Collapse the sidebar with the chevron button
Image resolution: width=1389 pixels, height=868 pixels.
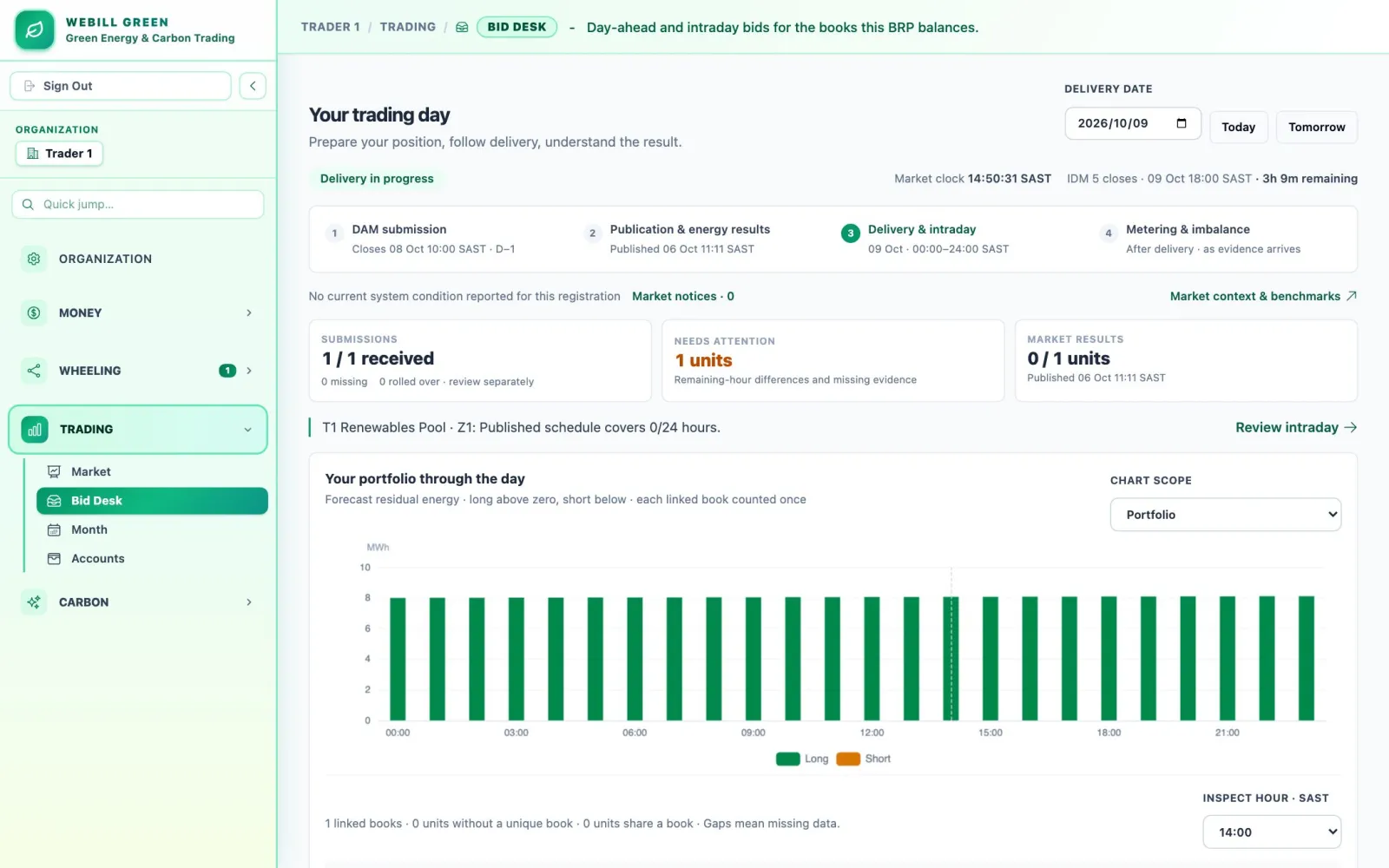tap(253, 86)
